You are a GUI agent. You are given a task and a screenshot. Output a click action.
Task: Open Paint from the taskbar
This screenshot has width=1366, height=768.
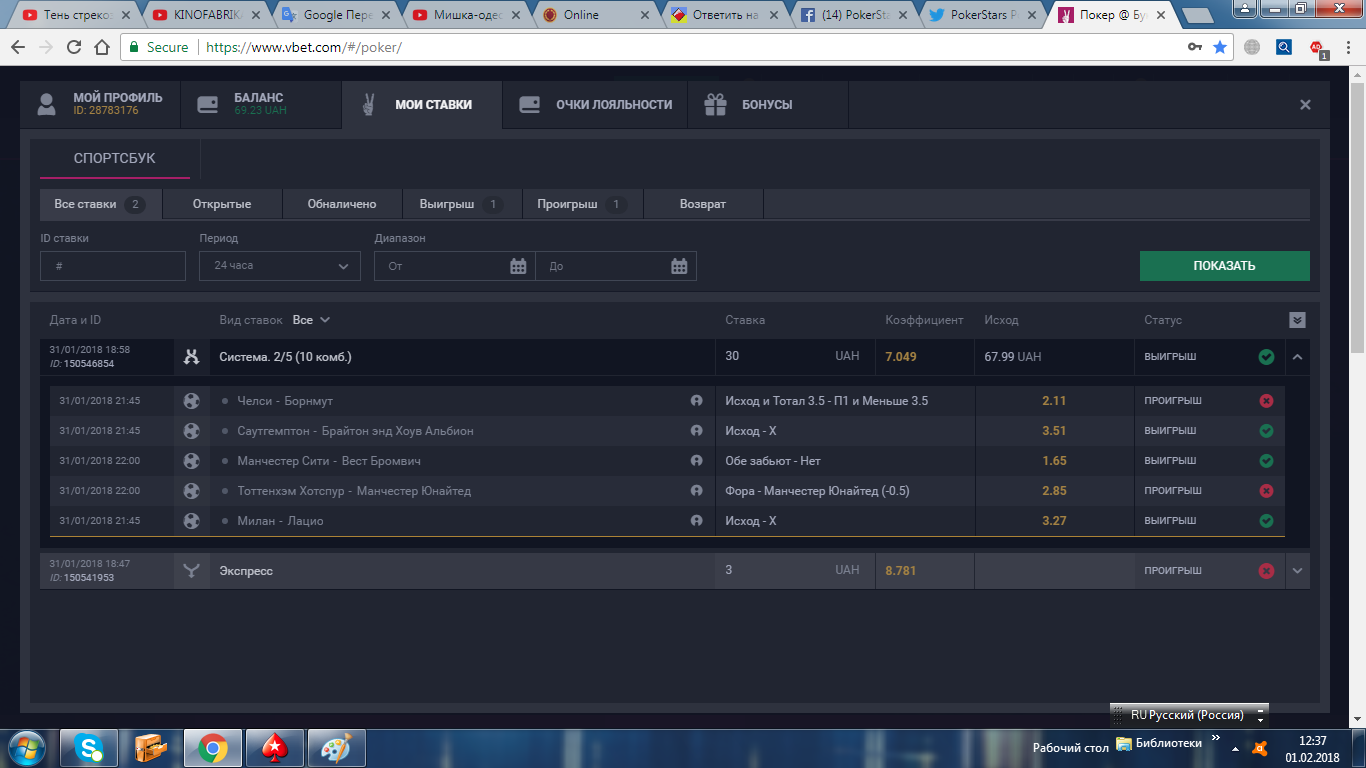pyautogui.click(x=335, y=748)
